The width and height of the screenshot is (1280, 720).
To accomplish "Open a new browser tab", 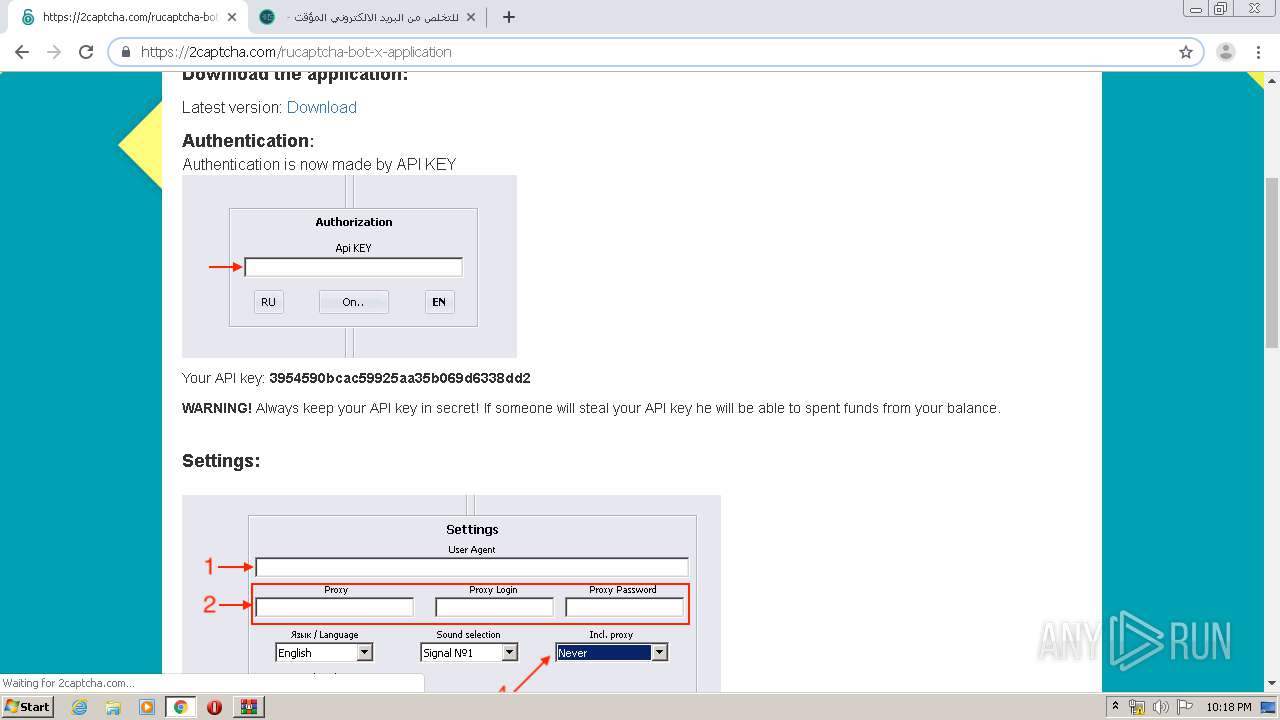I will 509,17.
